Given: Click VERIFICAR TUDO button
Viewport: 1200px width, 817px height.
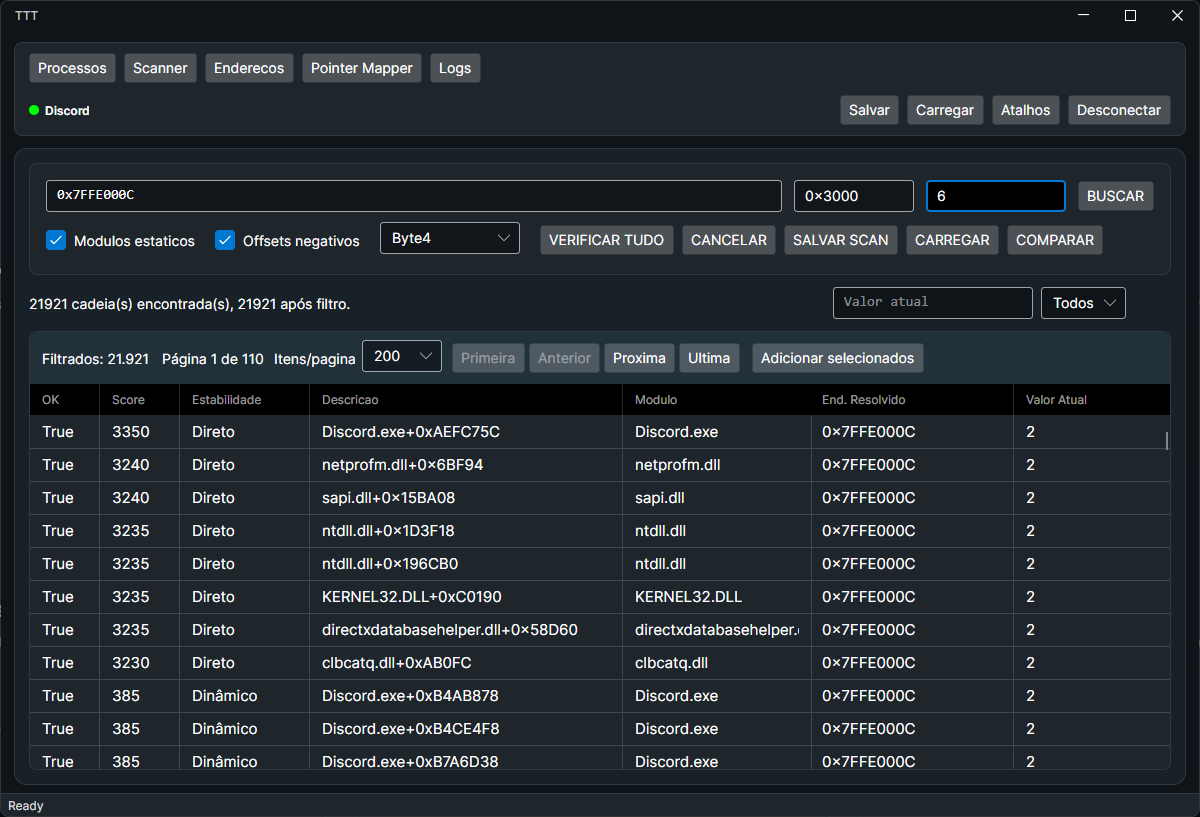Looking at the screenshot, I should coord(606,240).
